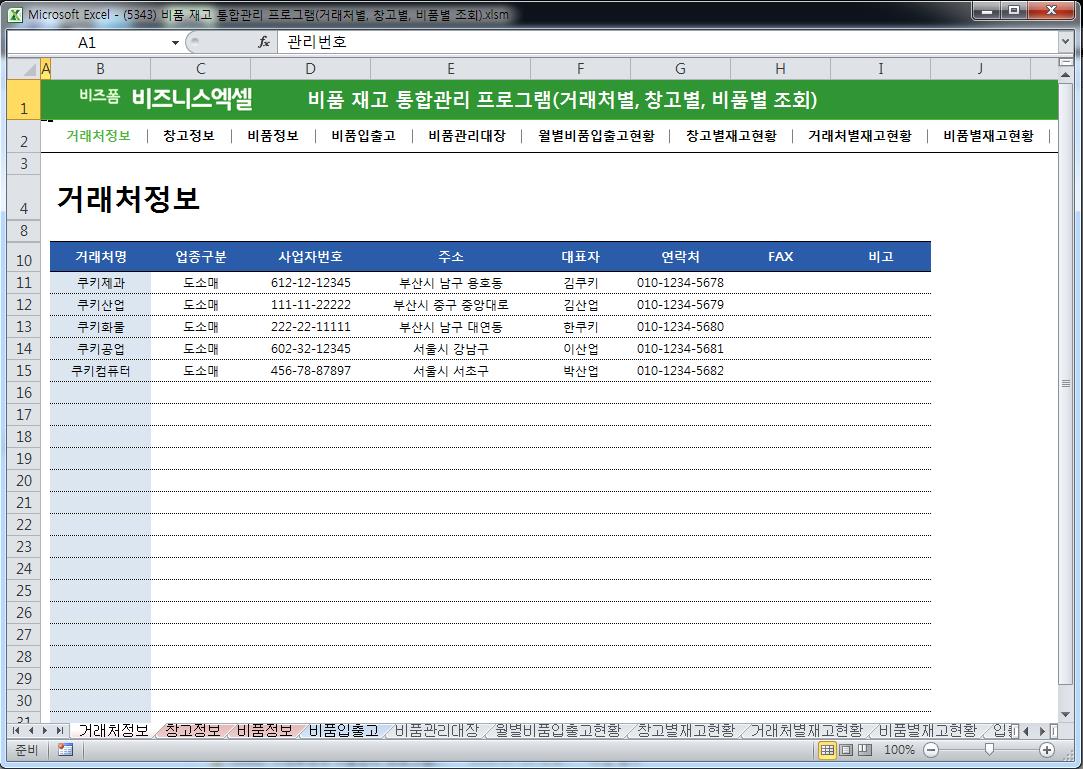Click the Select All corner box
This screenshot has width=1083, height=769.
(x=22, y=68)
